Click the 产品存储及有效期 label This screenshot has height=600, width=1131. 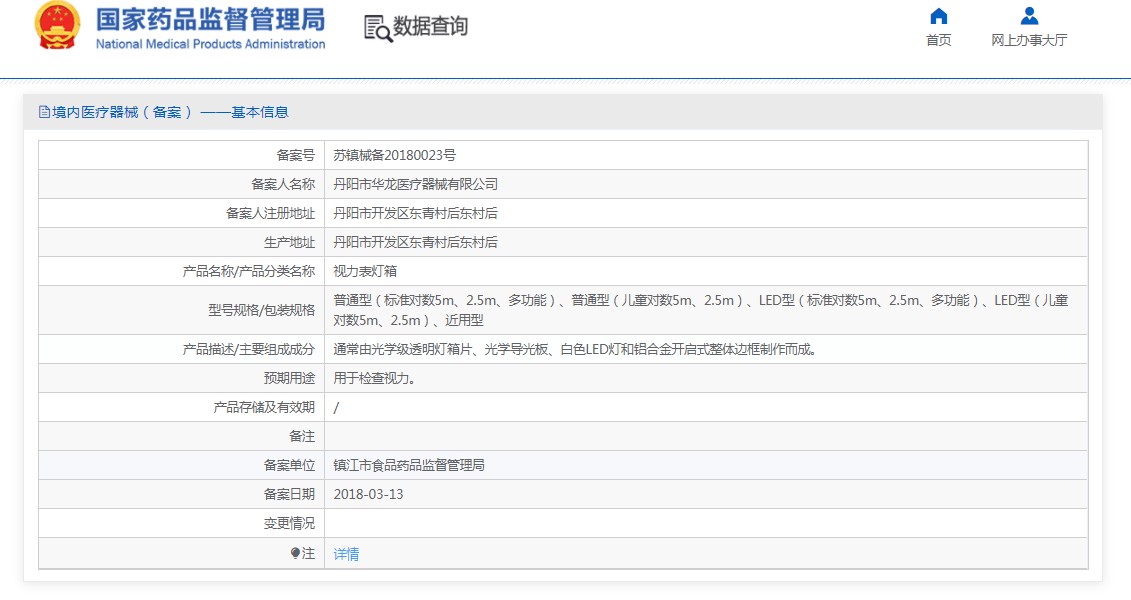(264, 407)
